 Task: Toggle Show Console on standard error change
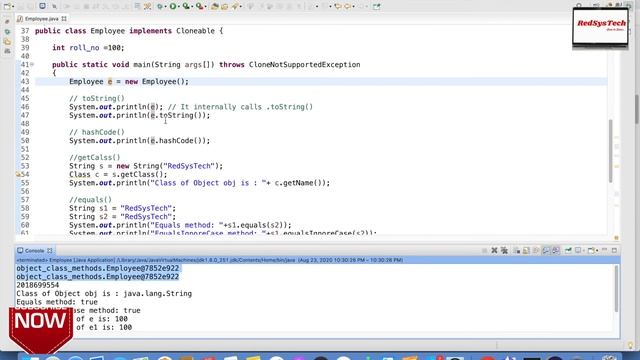tap(556, 251)
